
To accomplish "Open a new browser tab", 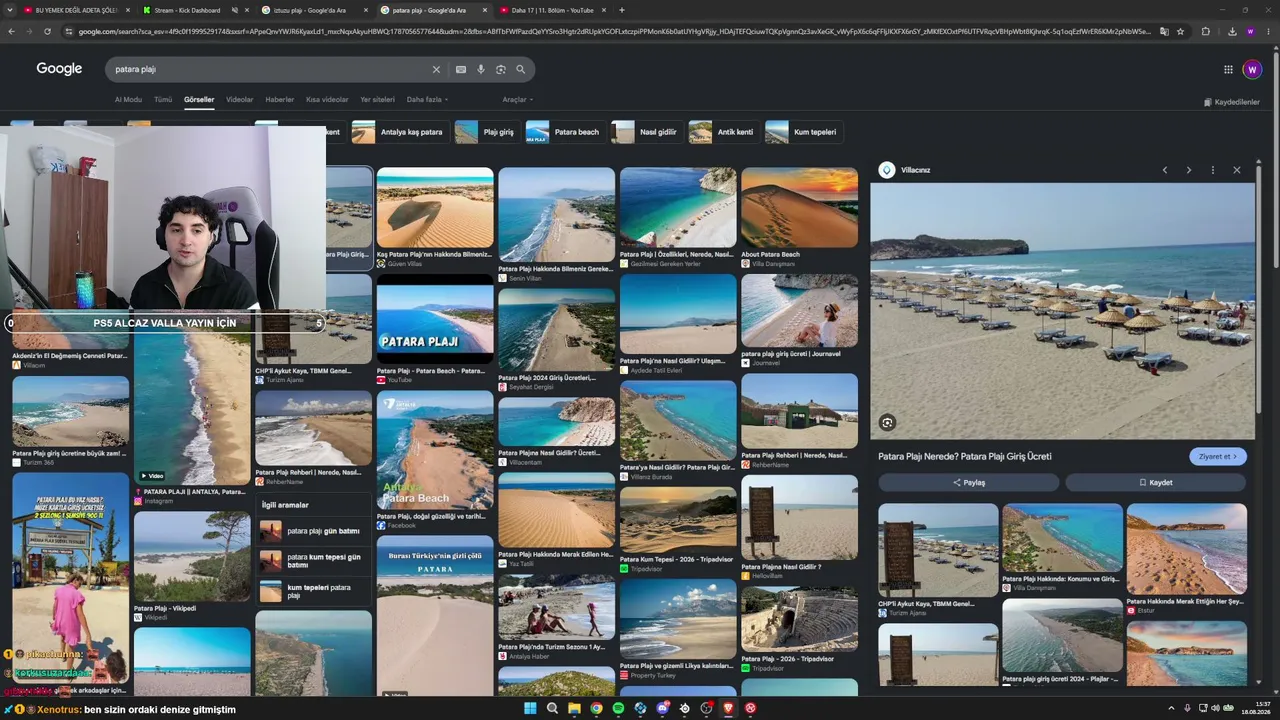I will click(x=622, y=10).
